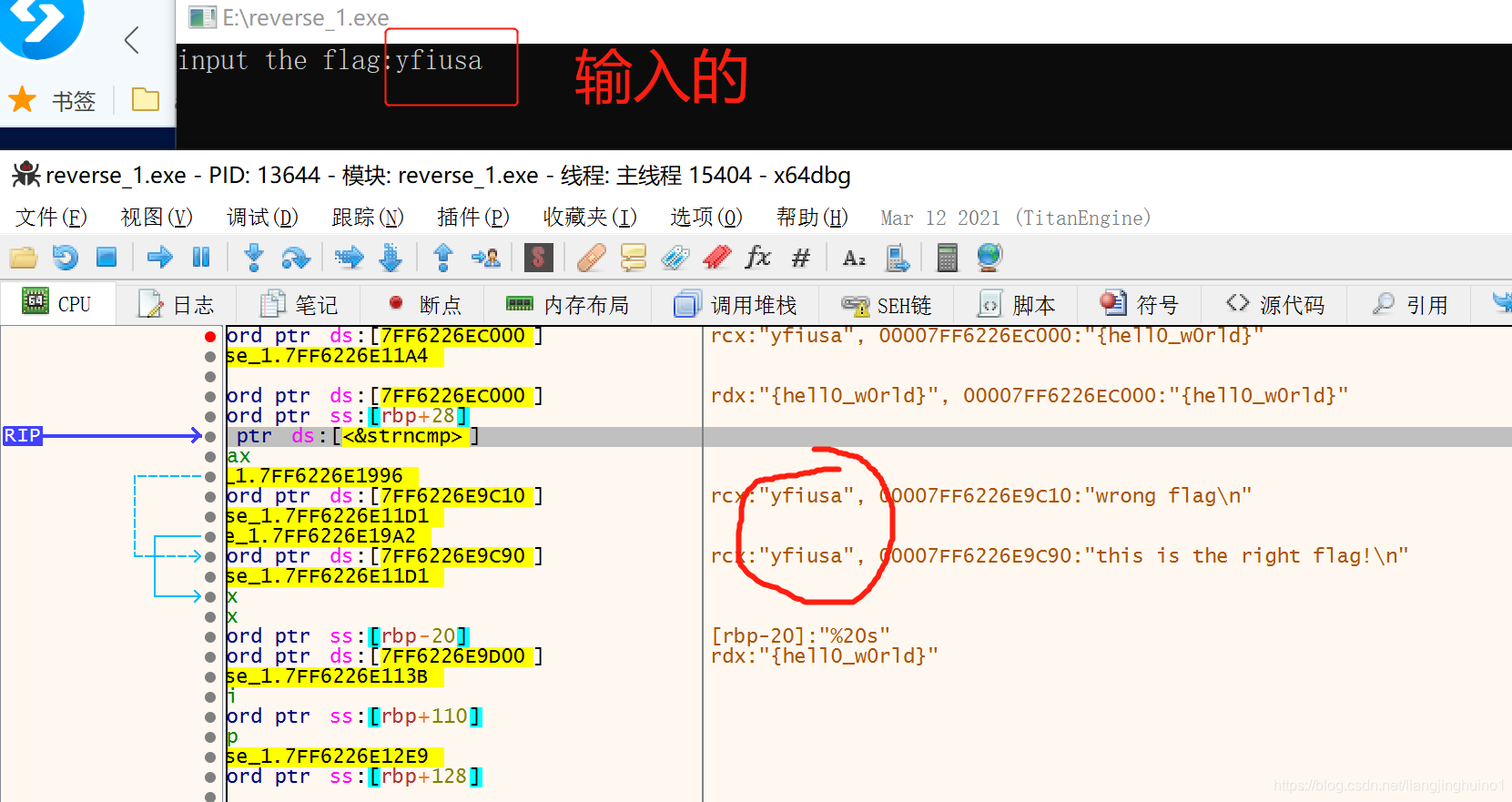Viewport: 1512px width, 802px height.
Task: Open the Labels tag icon
Action: pos(675,258)
